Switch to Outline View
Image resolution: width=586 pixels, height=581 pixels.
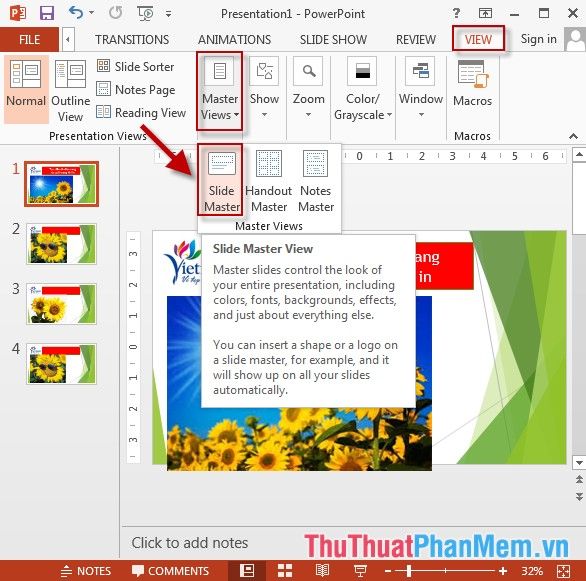tap(71, 90)
